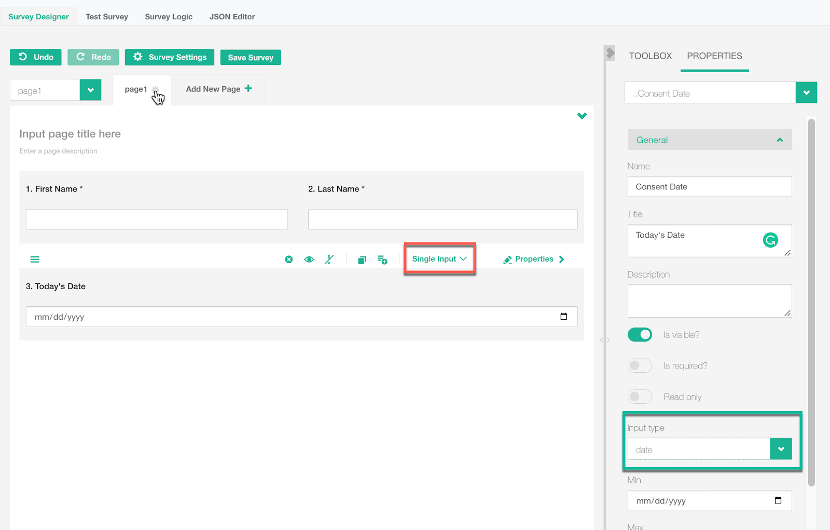The height and width of the screenshot is (530, 830).
Task: Enable the Is required switch
Action: 639,366
